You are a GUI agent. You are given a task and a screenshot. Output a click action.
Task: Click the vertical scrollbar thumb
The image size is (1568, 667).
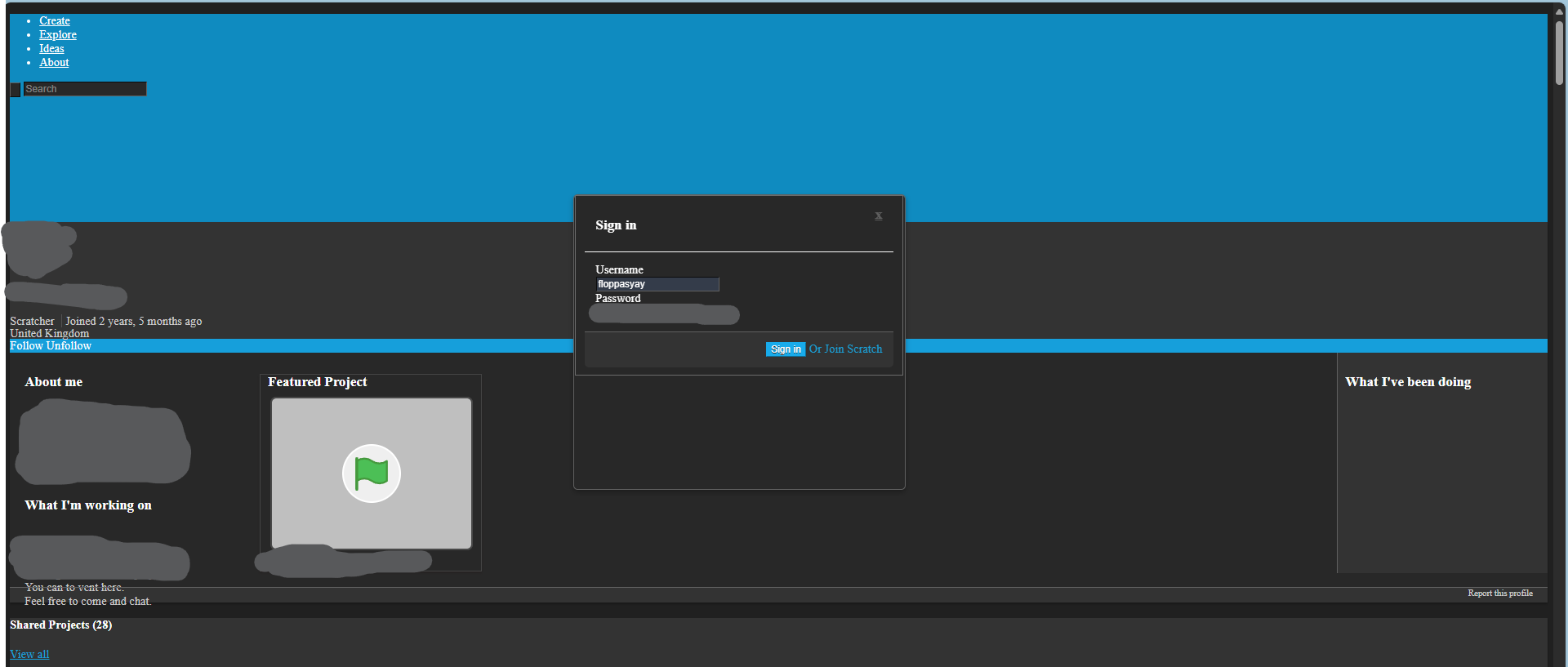pos(1559,53)
